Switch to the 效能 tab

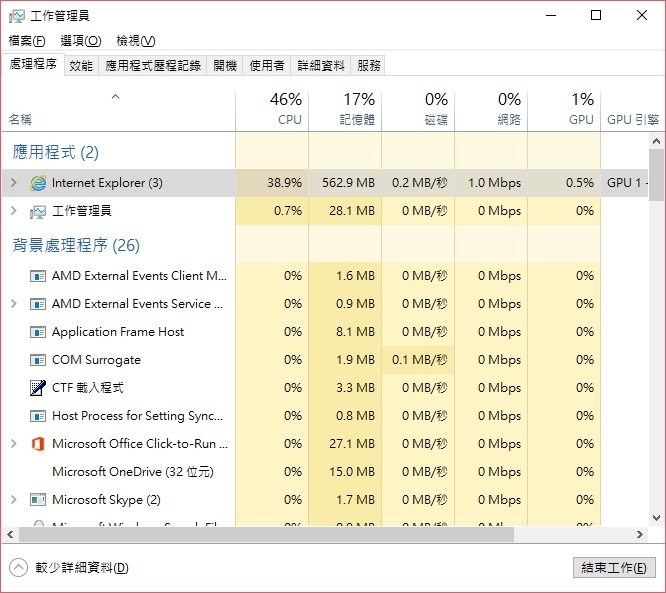click(81, 65)
